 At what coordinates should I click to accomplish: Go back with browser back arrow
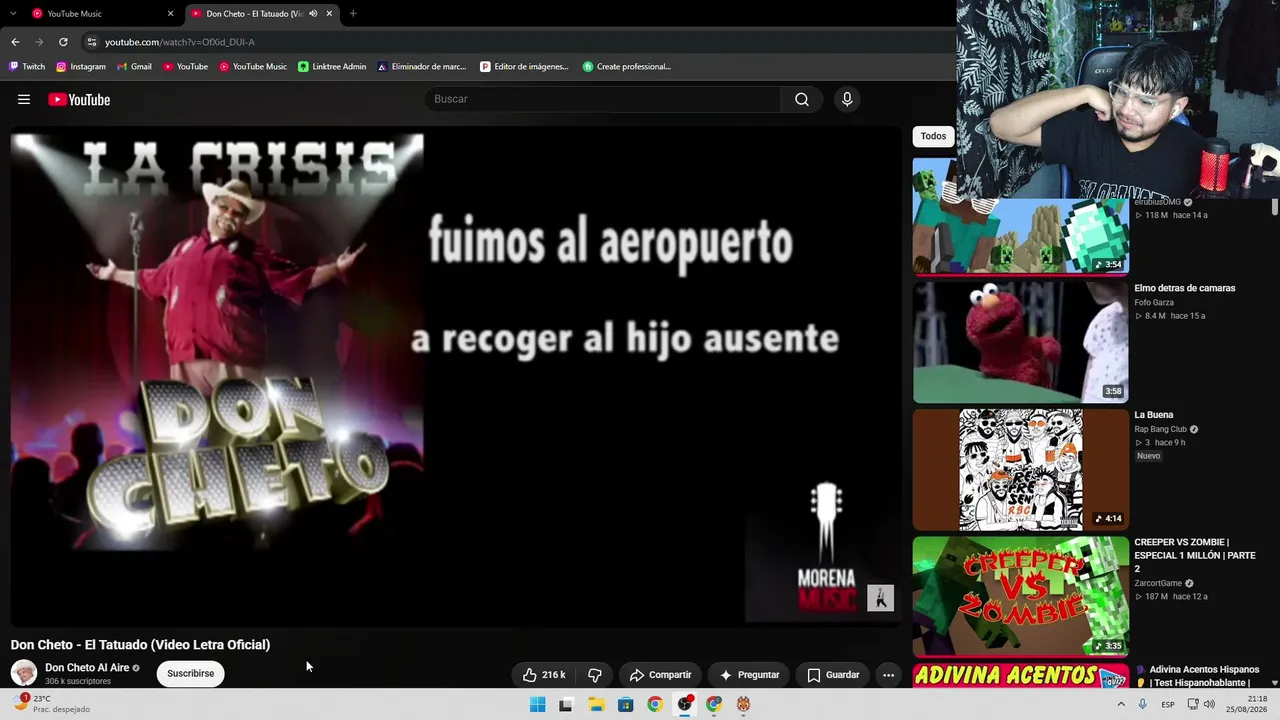click(15, 42)
